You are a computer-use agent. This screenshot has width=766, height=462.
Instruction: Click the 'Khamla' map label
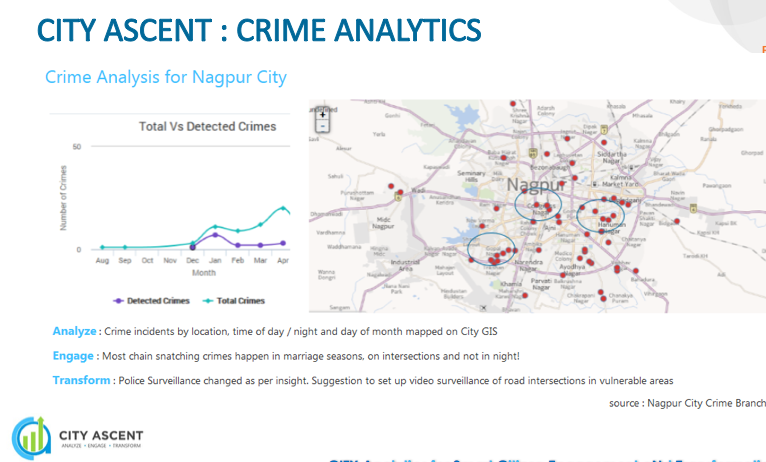tap(511, 284)
